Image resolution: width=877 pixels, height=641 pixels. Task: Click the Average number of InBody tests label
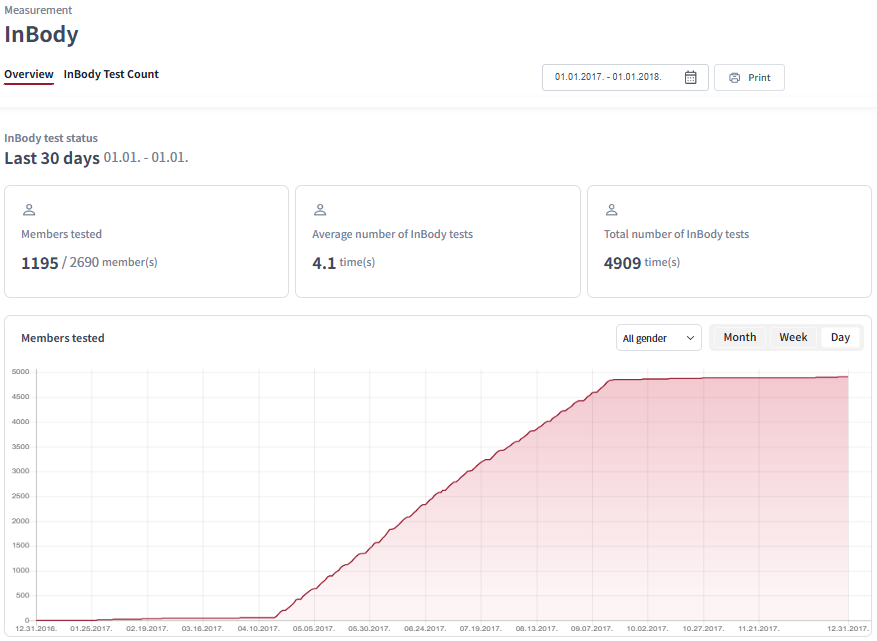coord(393,234)
